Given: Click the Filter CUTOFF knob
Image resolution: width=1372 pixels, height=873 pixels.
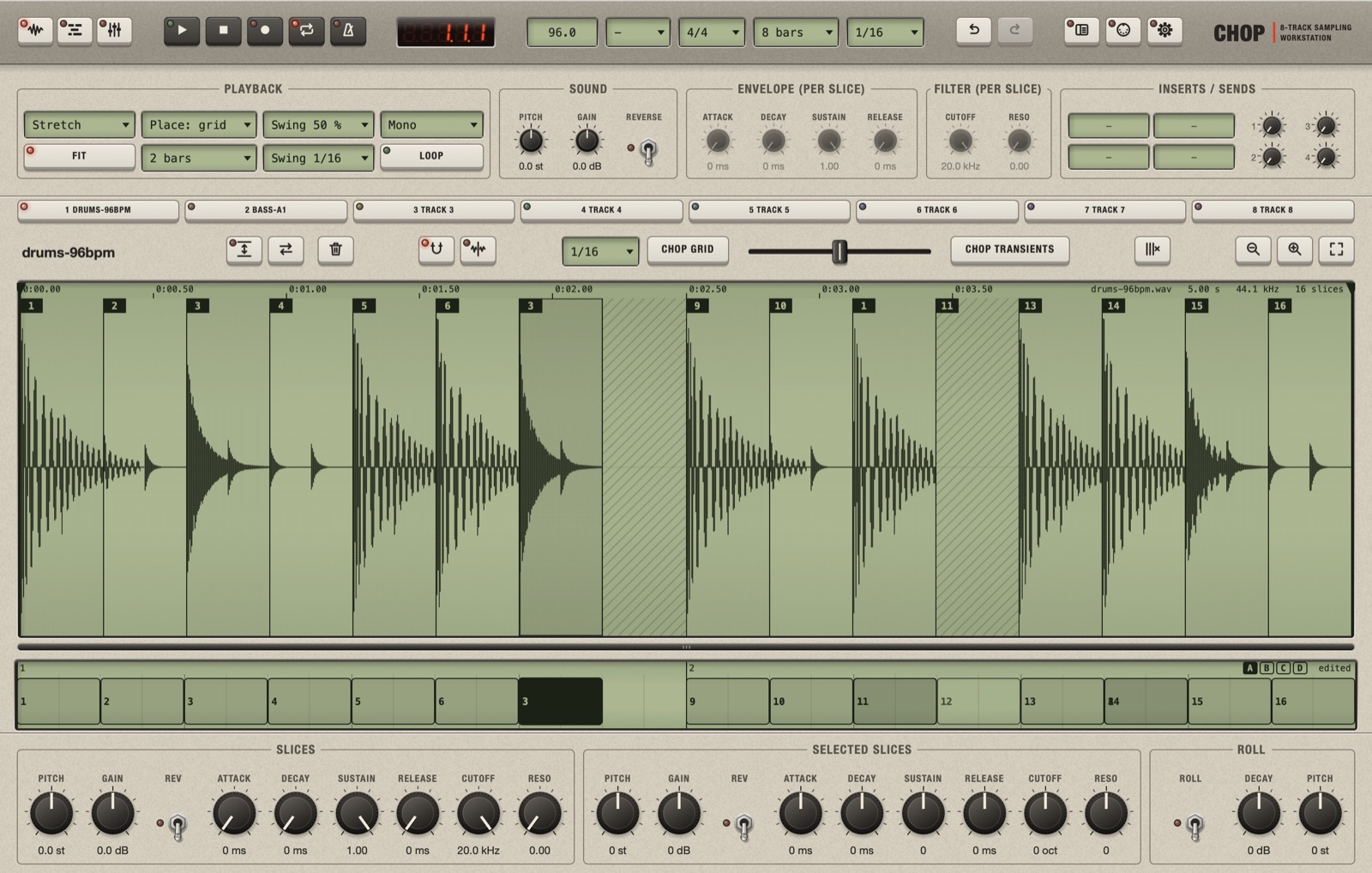Looking at the screenshot, I should click(960, 141).
